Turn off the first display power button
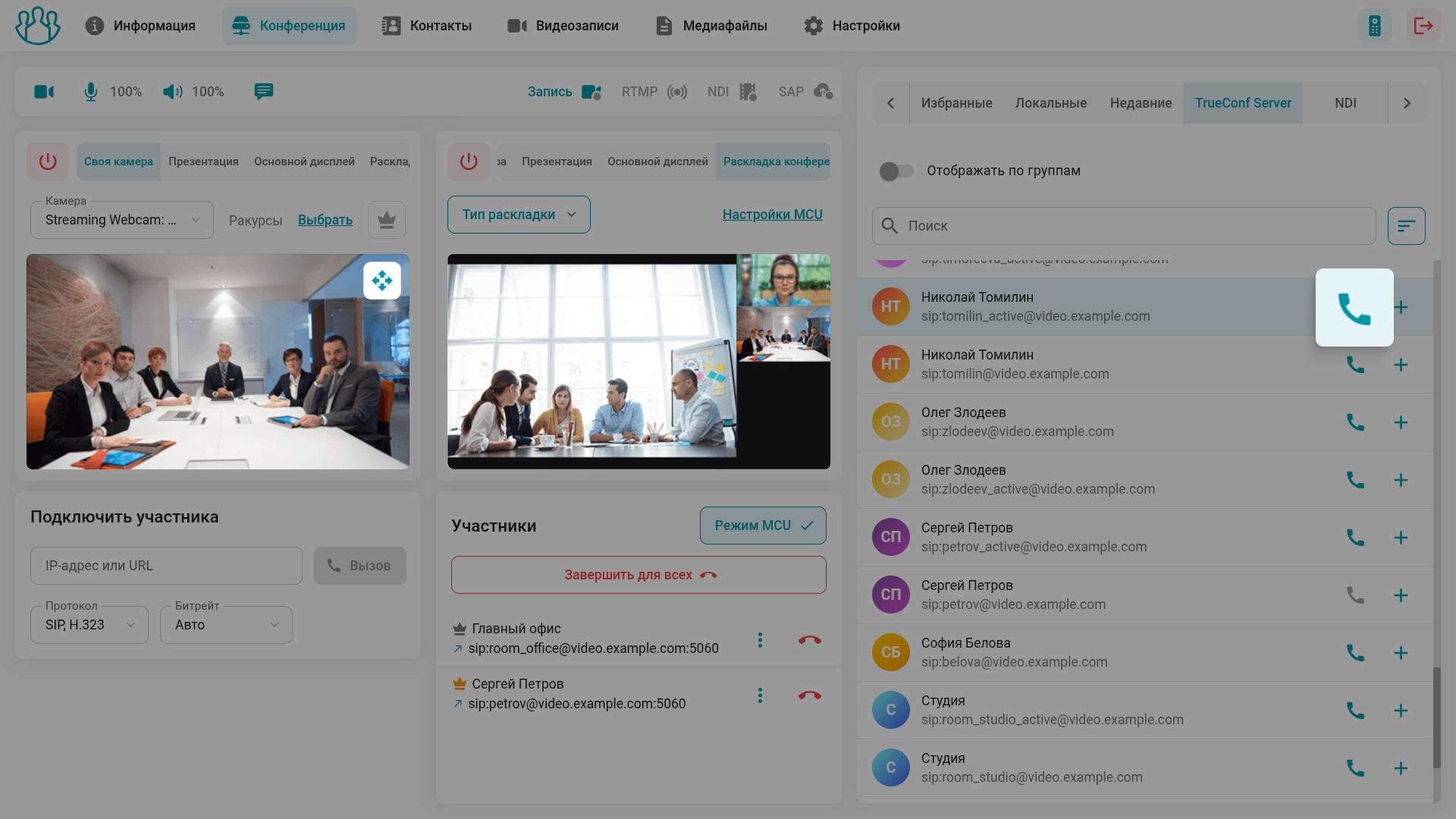1456x819 pixels. [48, 162]
